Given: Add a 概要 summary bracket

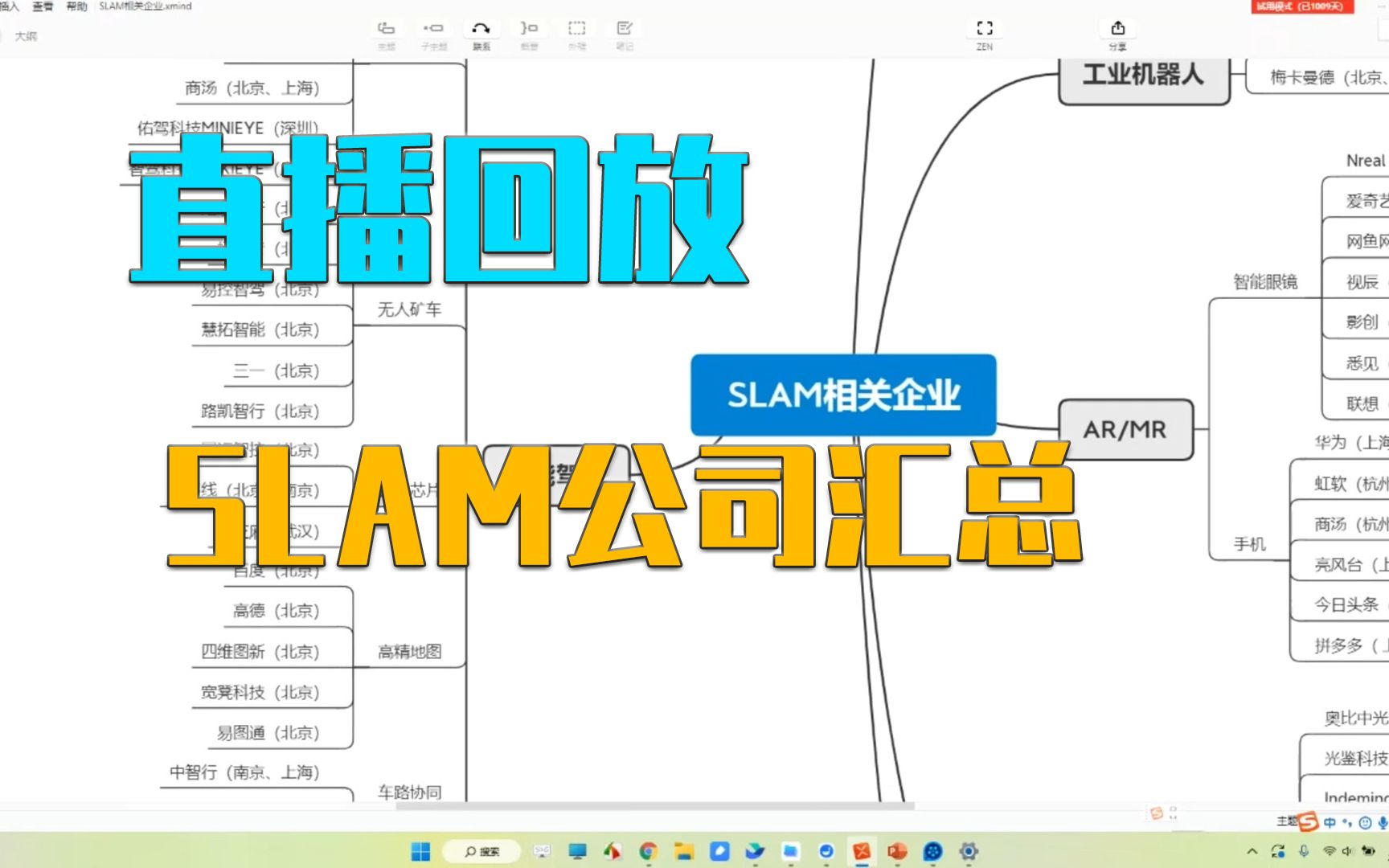Looking at the screenshot, I should [x=529, y=35].
